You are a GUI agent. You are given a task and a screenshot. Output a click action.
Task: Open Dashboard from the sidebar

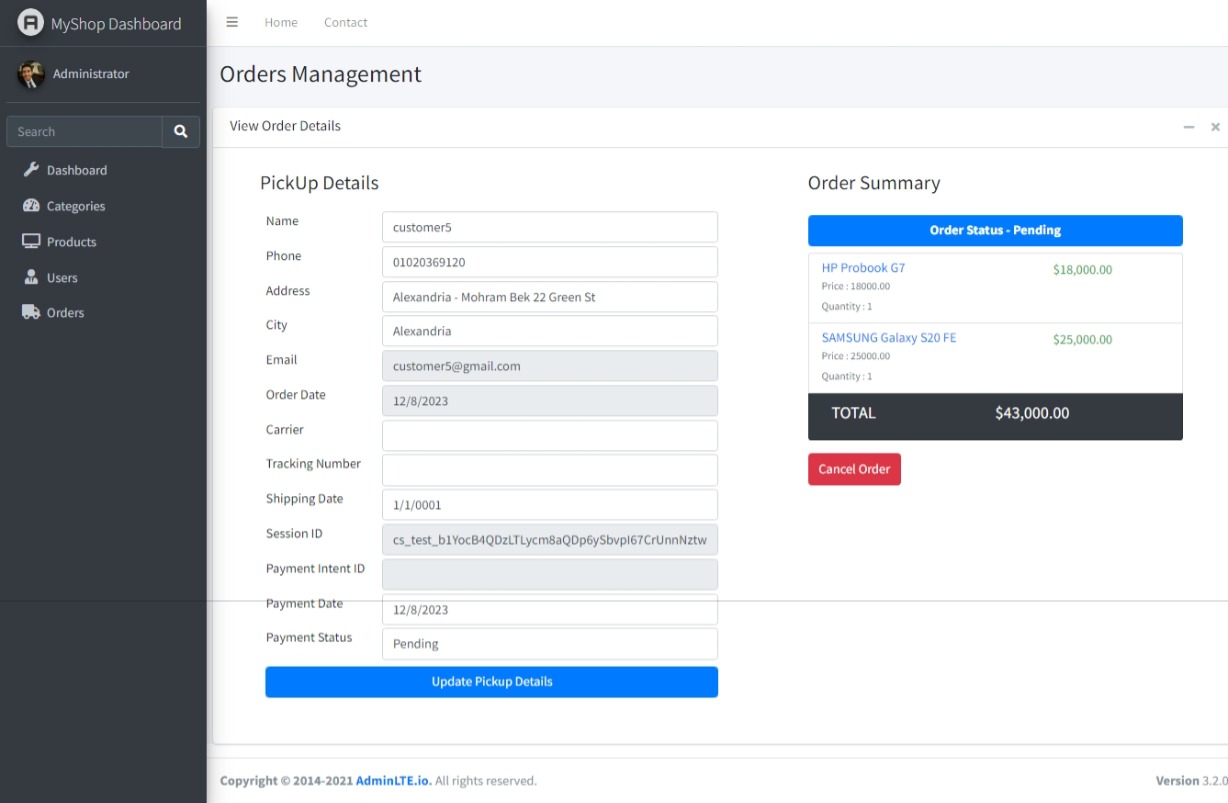click(76, 170)
